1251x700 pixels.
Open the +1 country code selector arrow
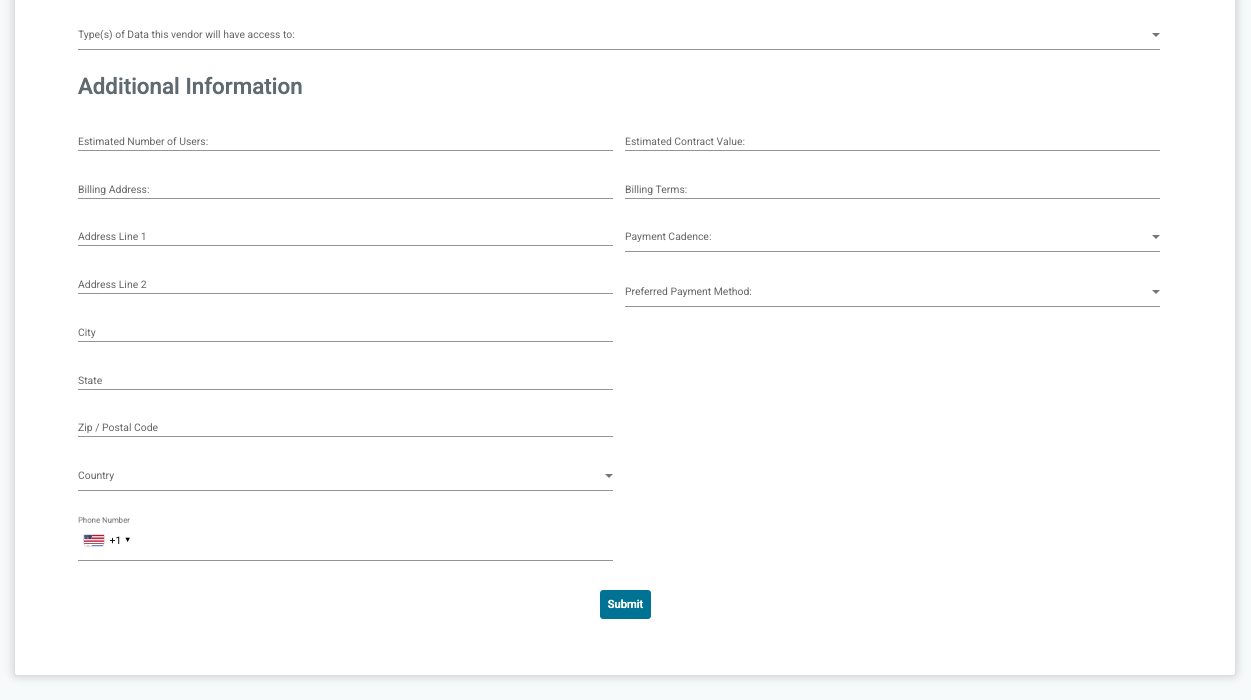pos(127,540)
